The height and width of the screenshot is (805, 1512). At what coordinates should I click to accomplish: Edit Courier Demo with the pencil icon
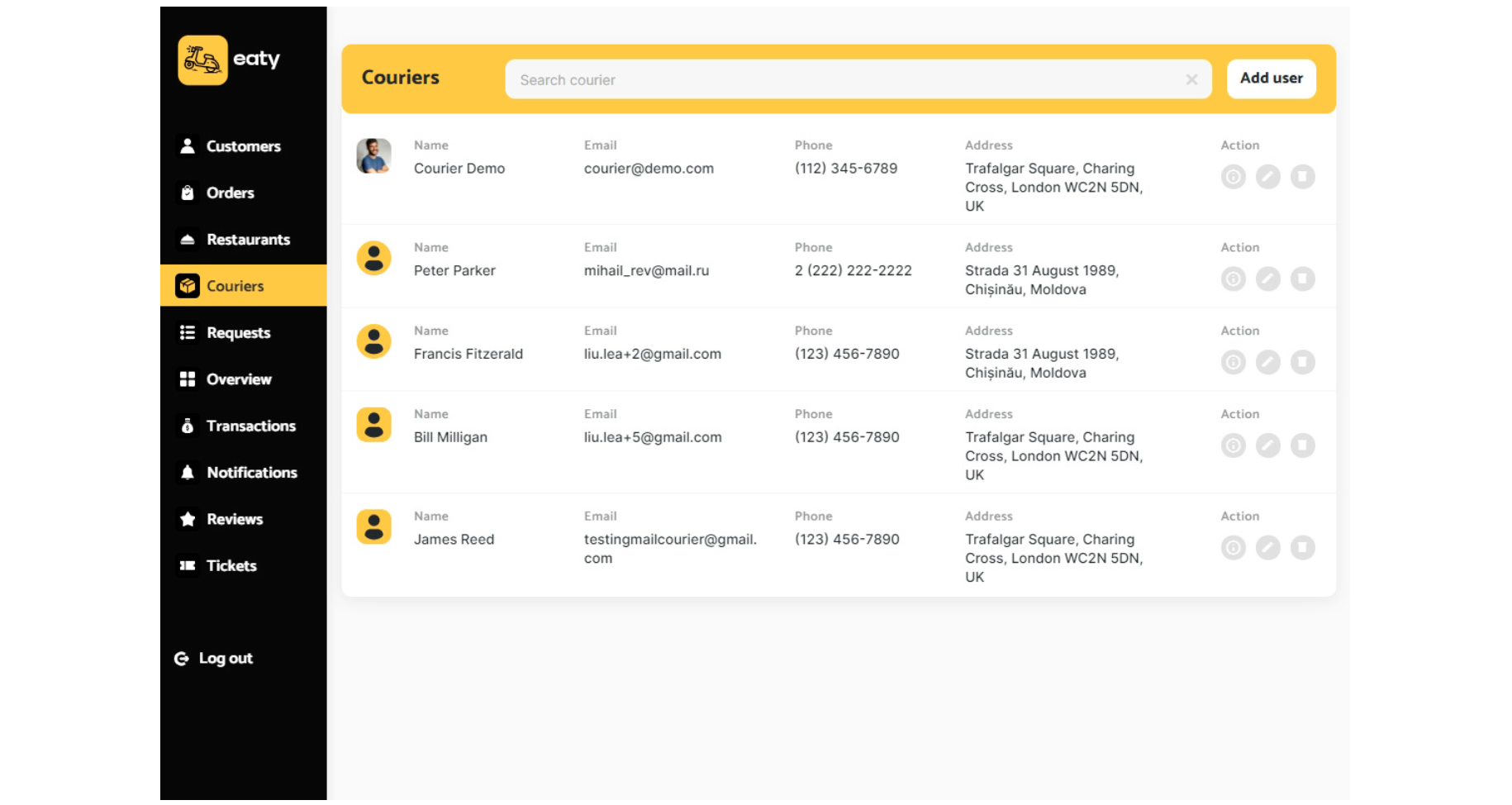click(1267, 177)
